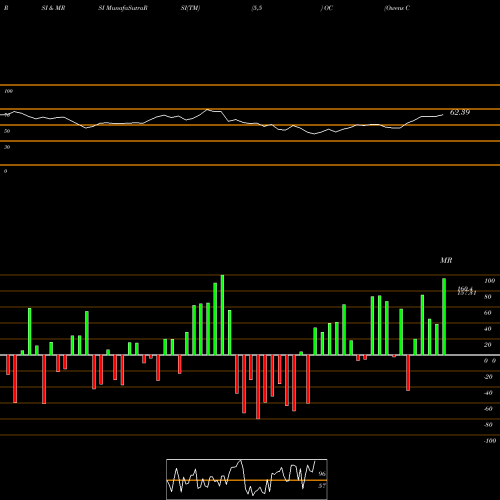The image size is (500, 500).
Task: Click the 'MR' label above the bar chart
Action: tap(446, 260)
